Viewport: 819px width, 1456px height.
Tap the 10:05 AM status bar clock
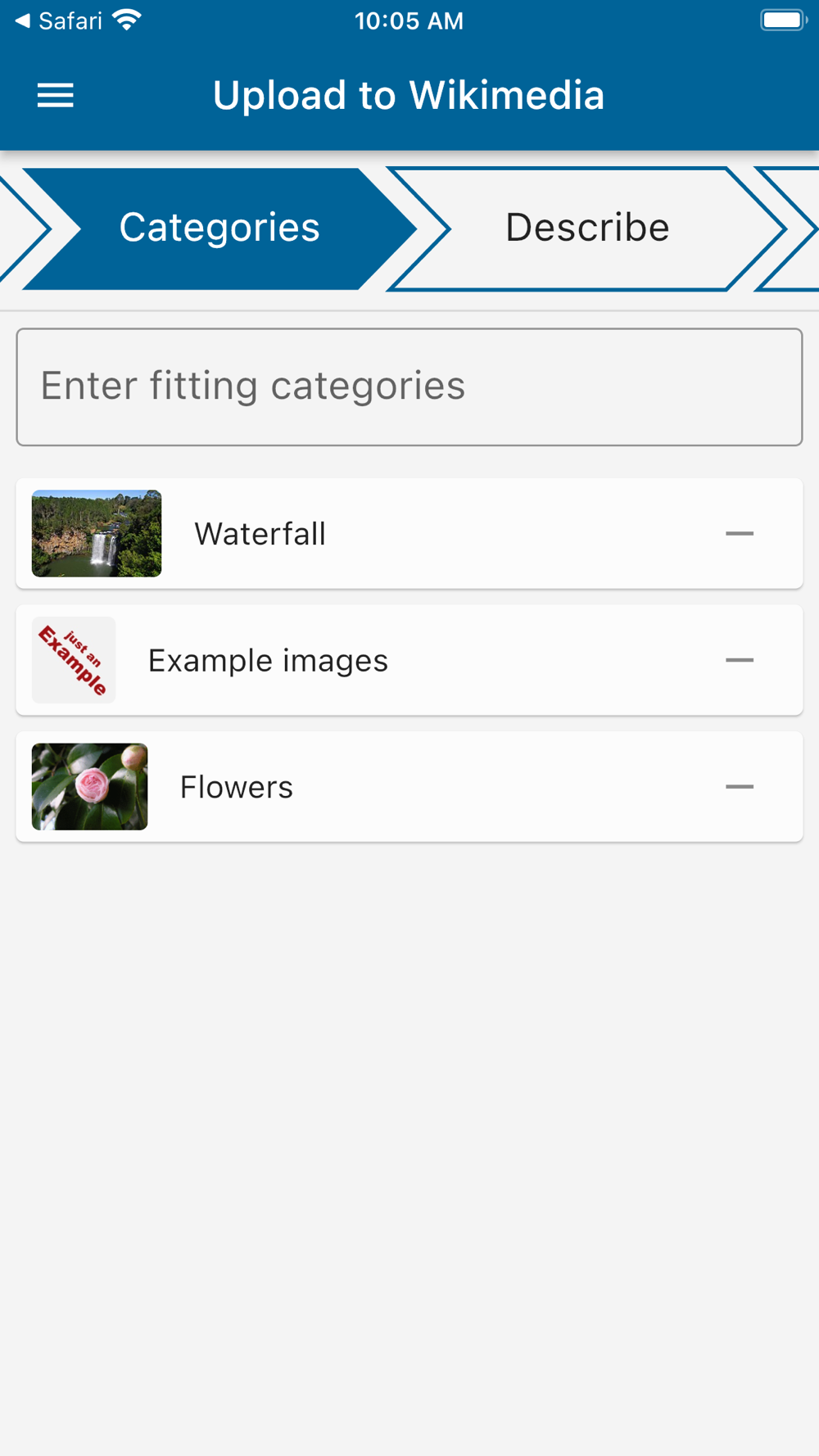pos(409,20)
